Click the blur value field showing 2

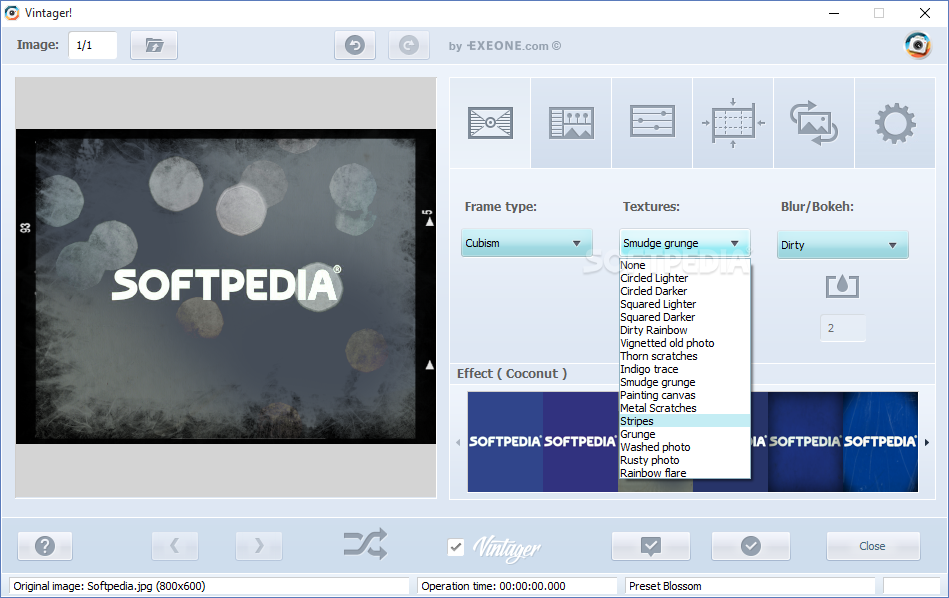[842, 328]
